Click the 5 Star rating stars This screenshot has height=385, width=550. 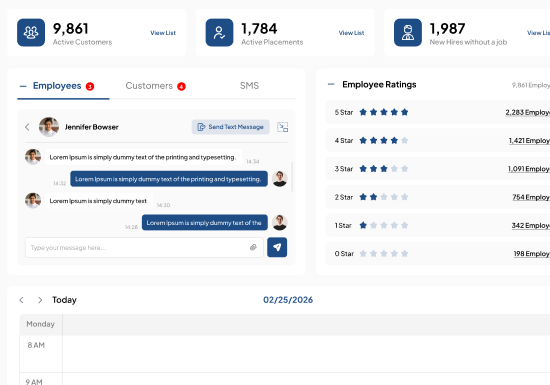coord(384,112)
